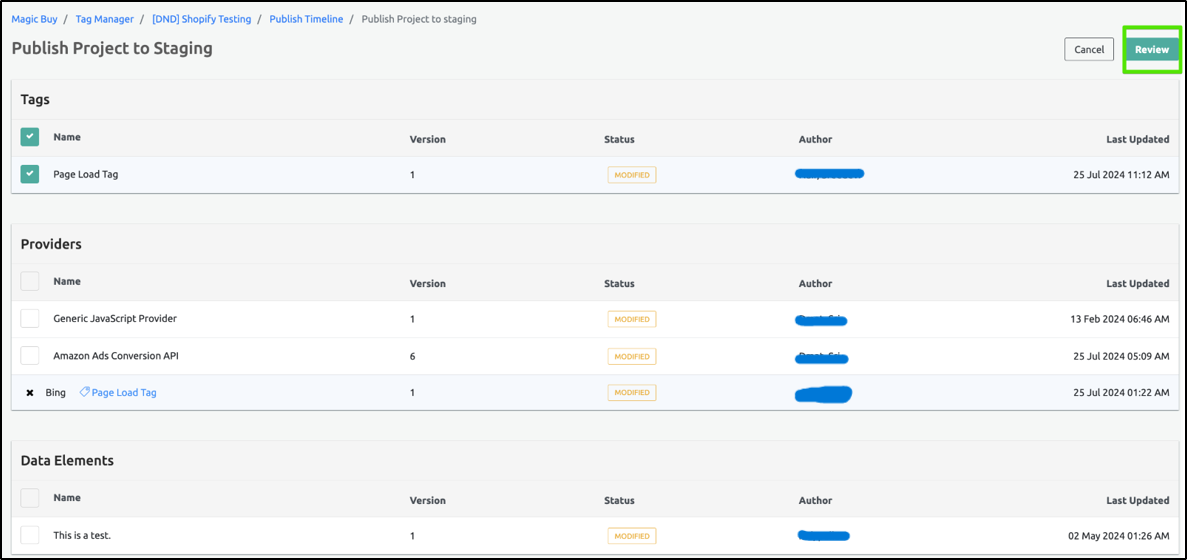Click the tag icon in the Bing row

pyautogui.click(x=84, y=393)
